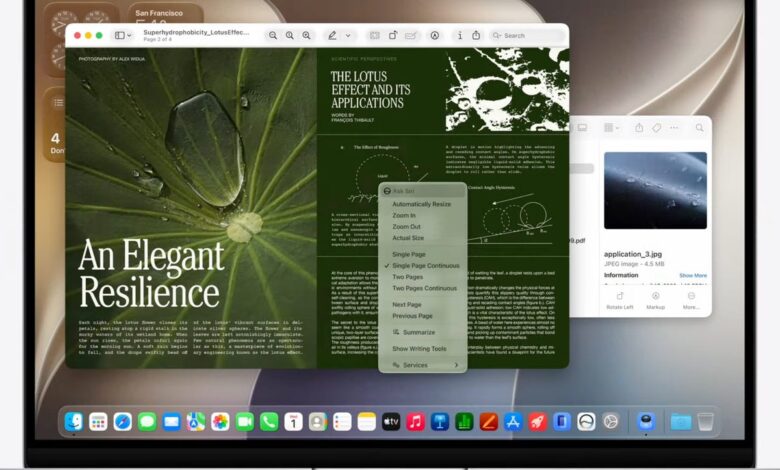Open Music from the Dock
This screenshot has height=470, width=780.
coord(415,422)
